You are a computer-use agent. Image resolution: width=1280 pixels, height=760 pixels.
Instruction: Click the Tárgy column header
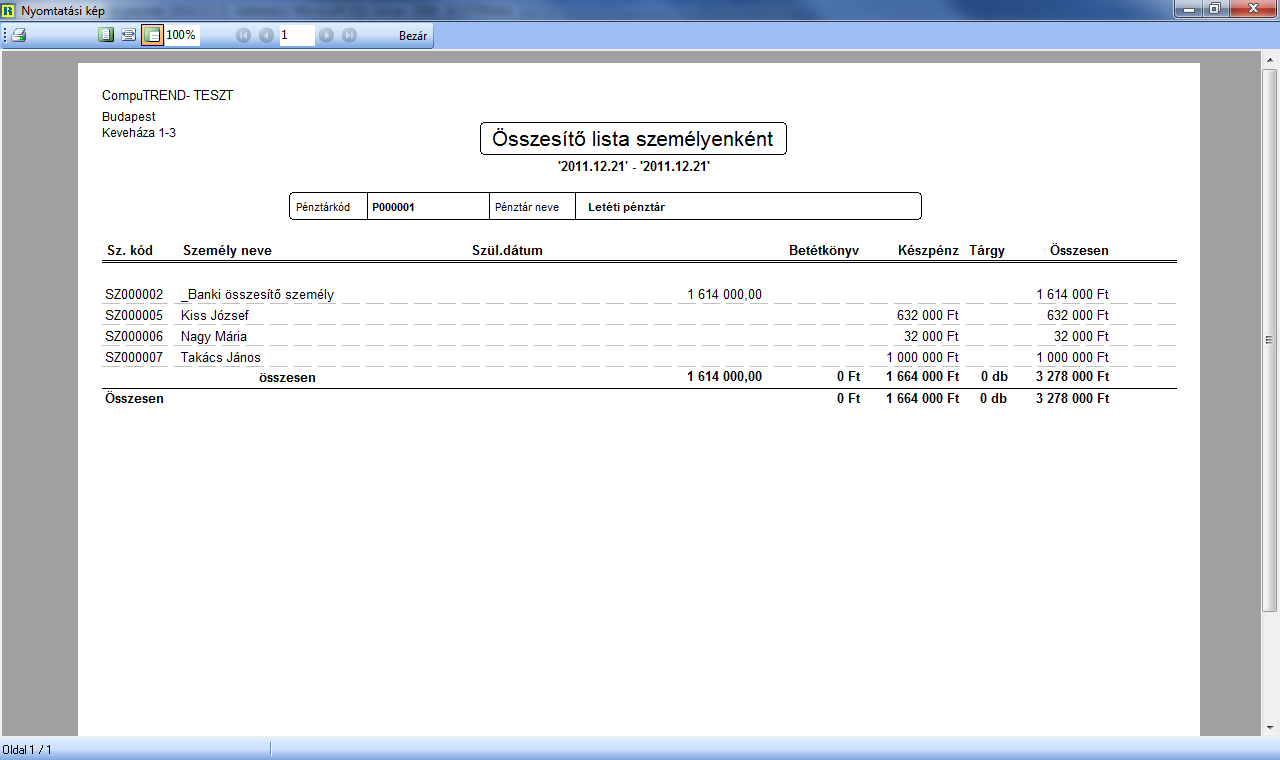pyautogui.click(x=987, y=250)
